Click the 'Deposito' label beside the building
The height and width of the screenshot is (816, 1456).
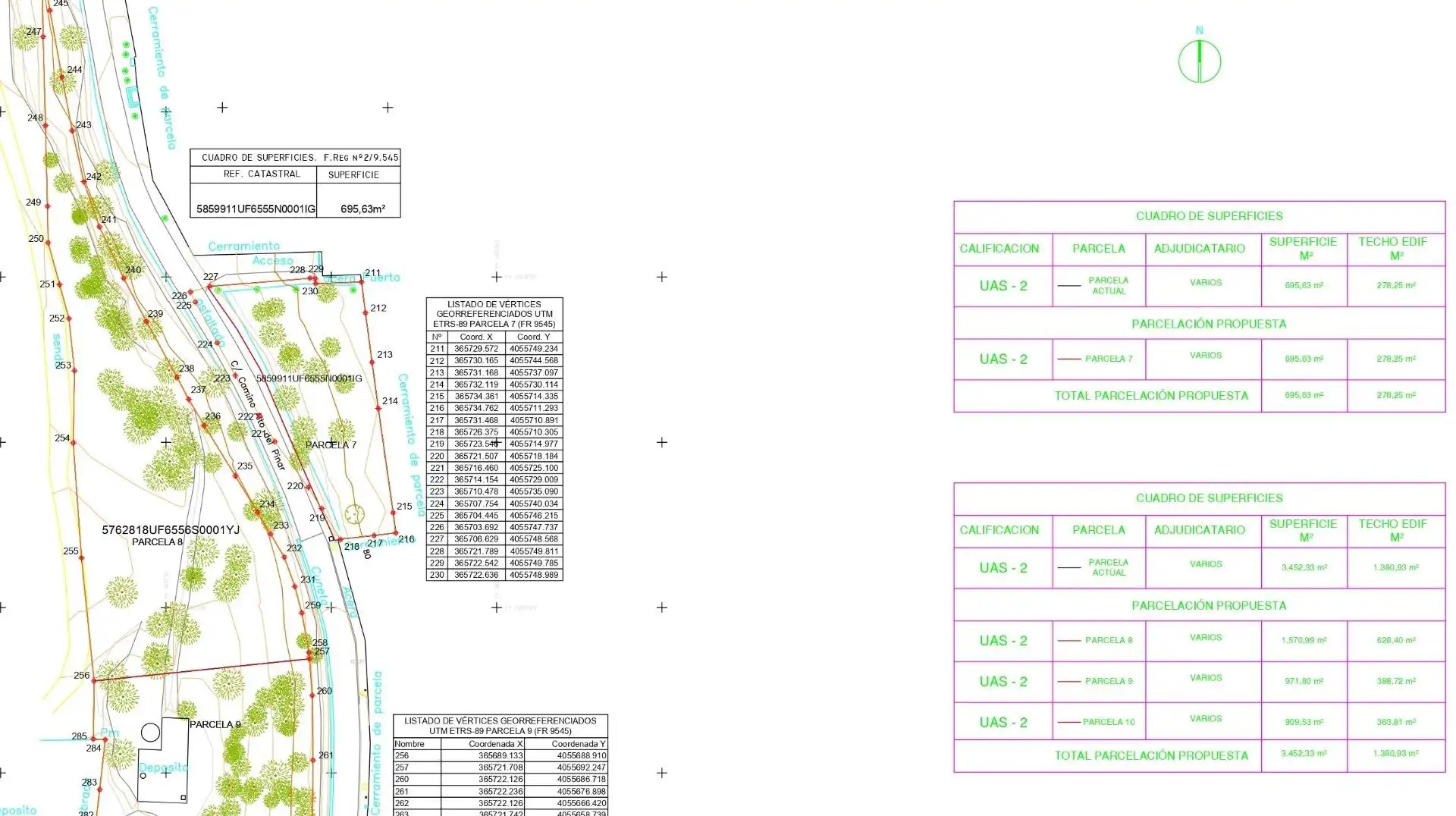click(x=163, y=767)
